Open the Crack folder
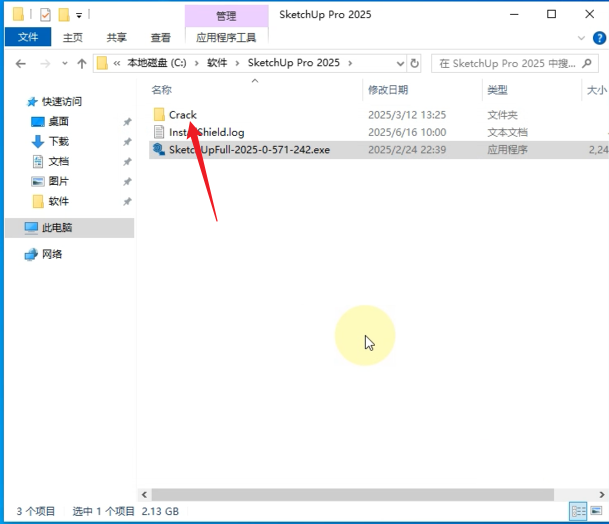 tap(183, 115)
